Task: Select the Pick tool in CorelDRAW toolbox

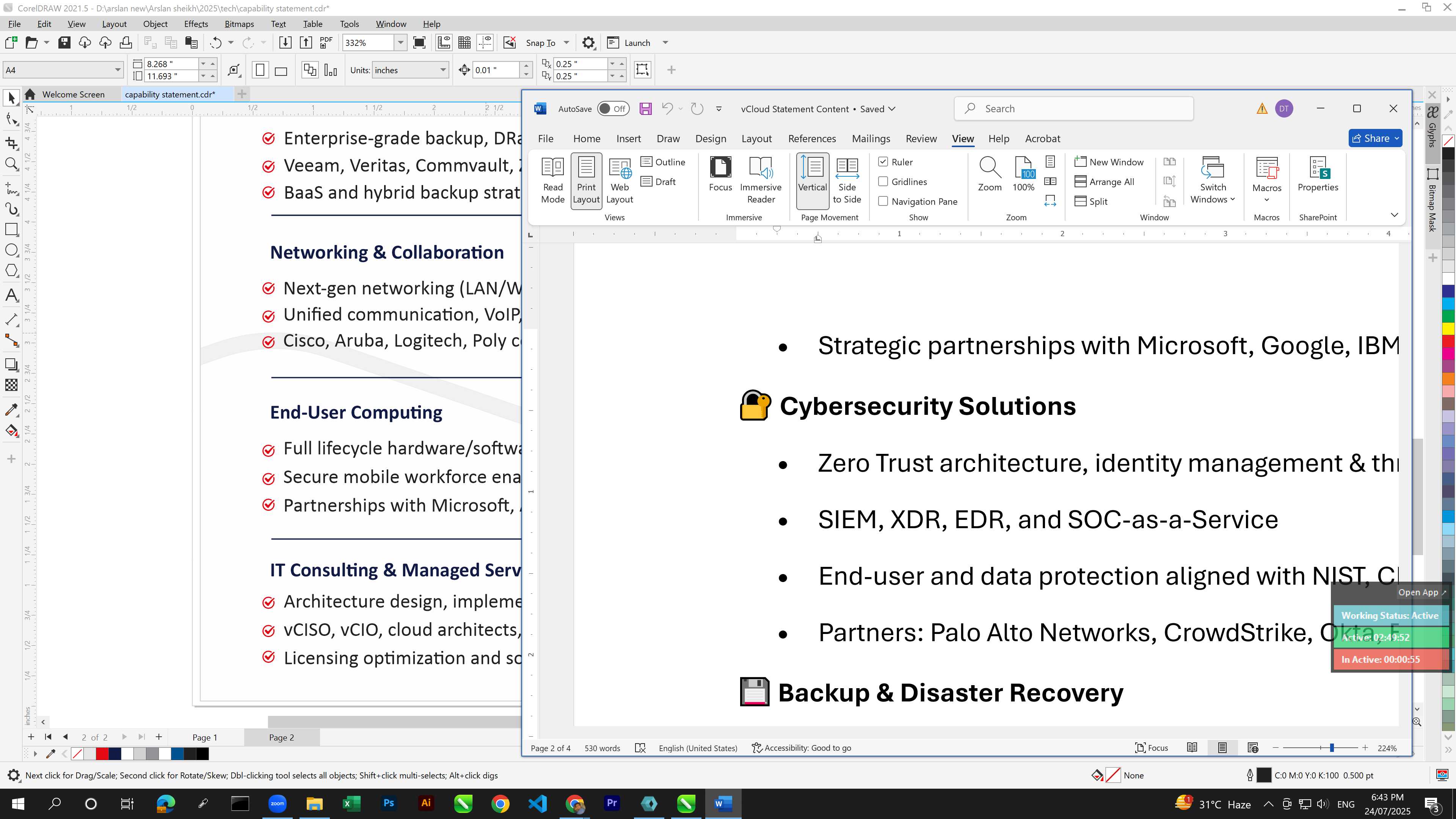Action: click(x=11, y=98)
